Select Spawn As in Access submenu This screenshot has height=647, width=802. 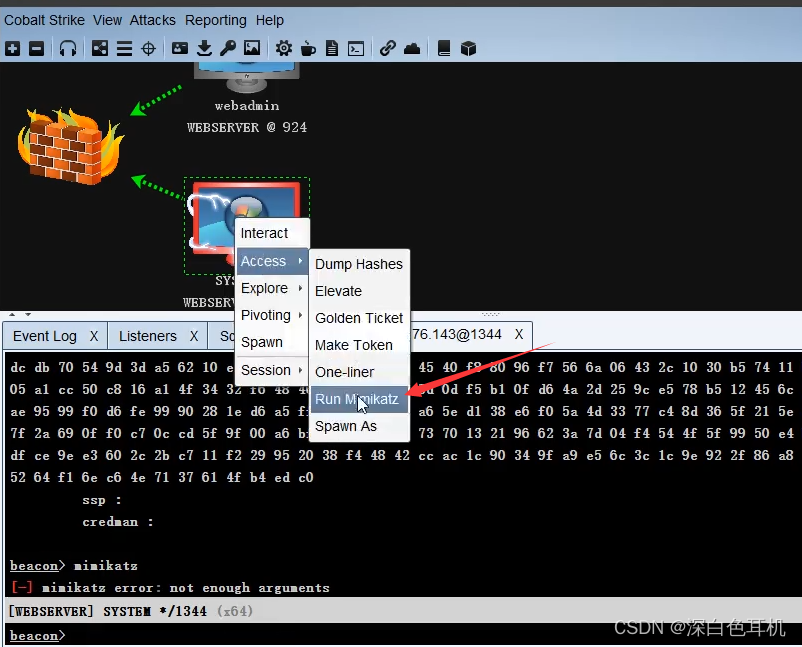[x=359, y=427]
